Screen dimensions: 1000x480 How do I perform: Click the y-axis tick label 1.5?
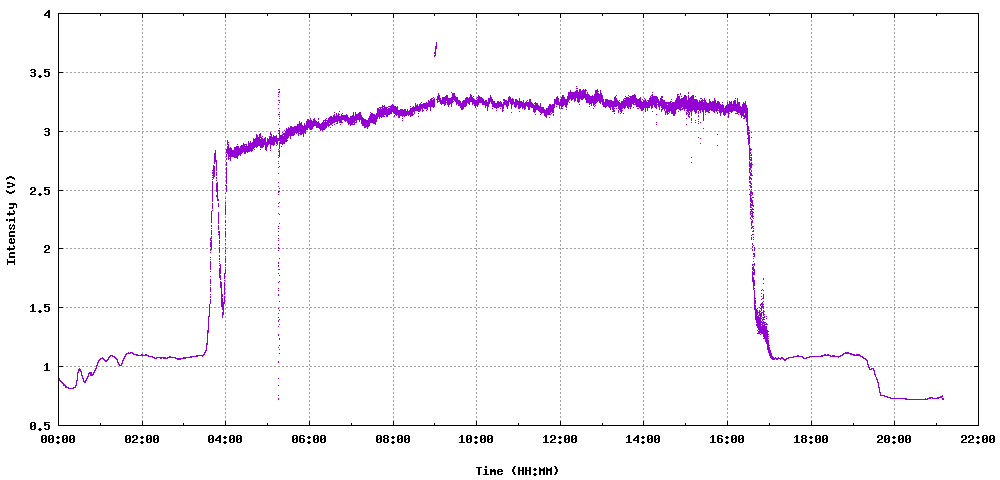pyautogui.click(x=41, y=308)
